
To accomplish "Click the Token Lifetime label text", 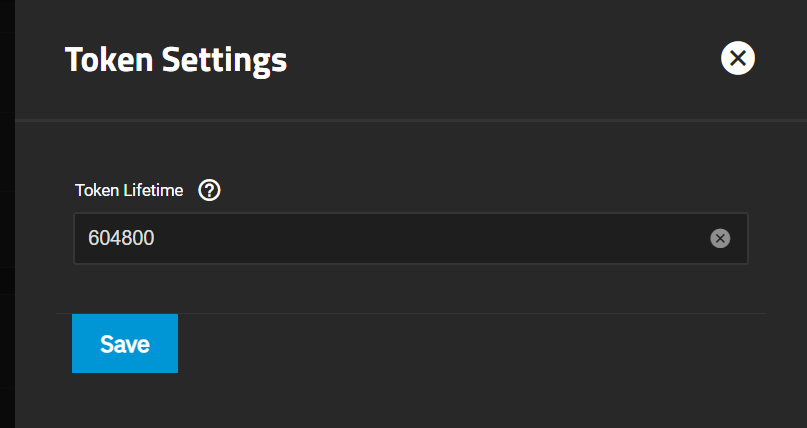I will click(129, 190).
